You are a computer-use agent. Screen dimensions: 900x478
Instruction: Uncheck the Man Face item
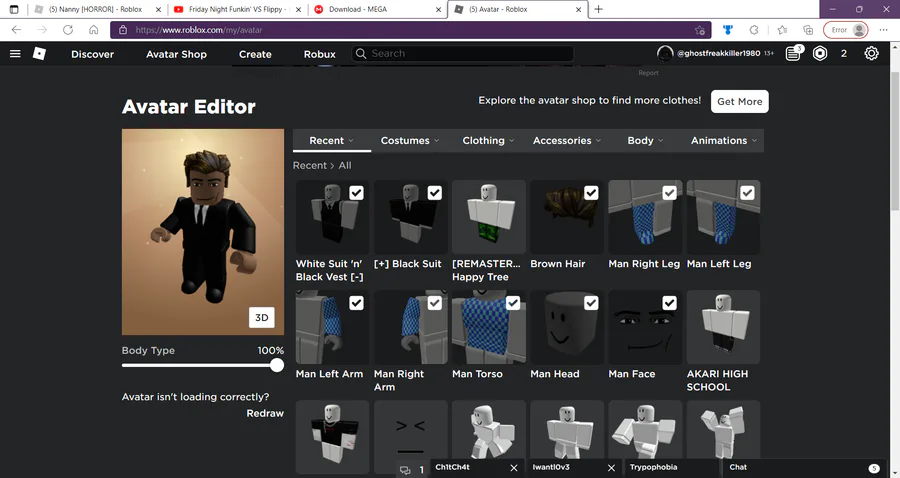[x=669, y=303]
